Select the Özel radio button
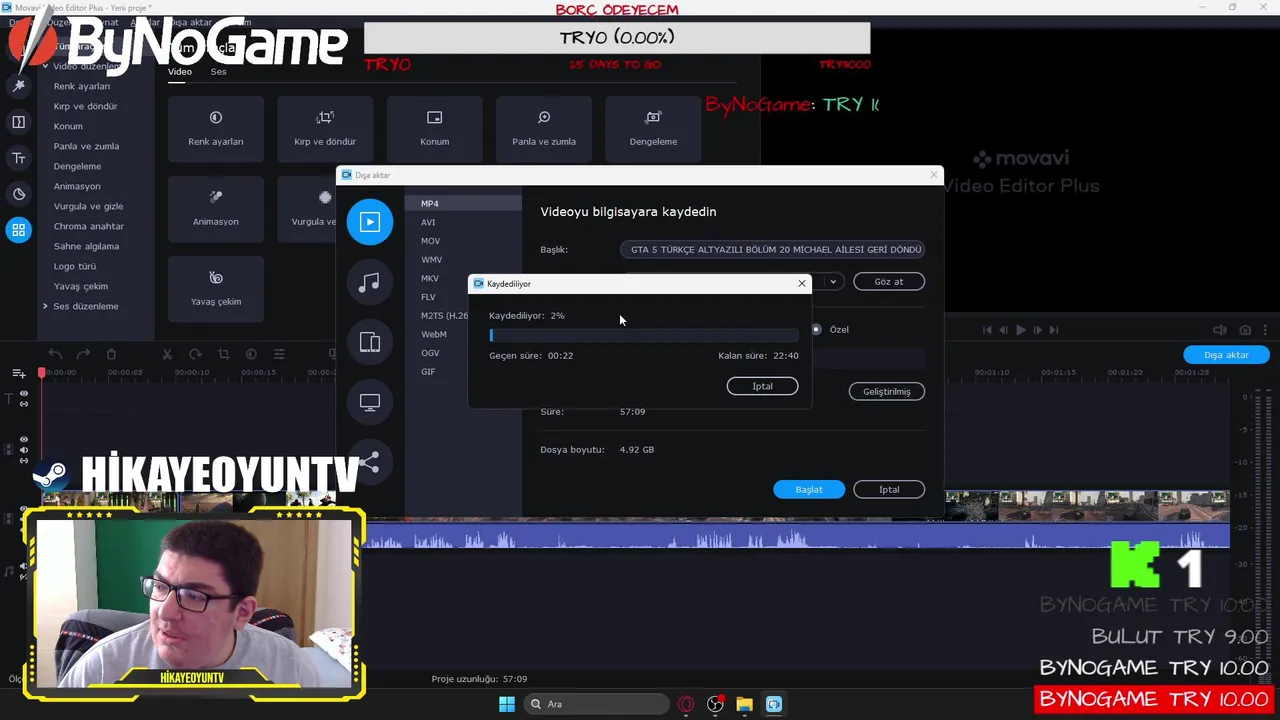The image size is (1280, 720). pyautogui.click(x=816, y=329)
